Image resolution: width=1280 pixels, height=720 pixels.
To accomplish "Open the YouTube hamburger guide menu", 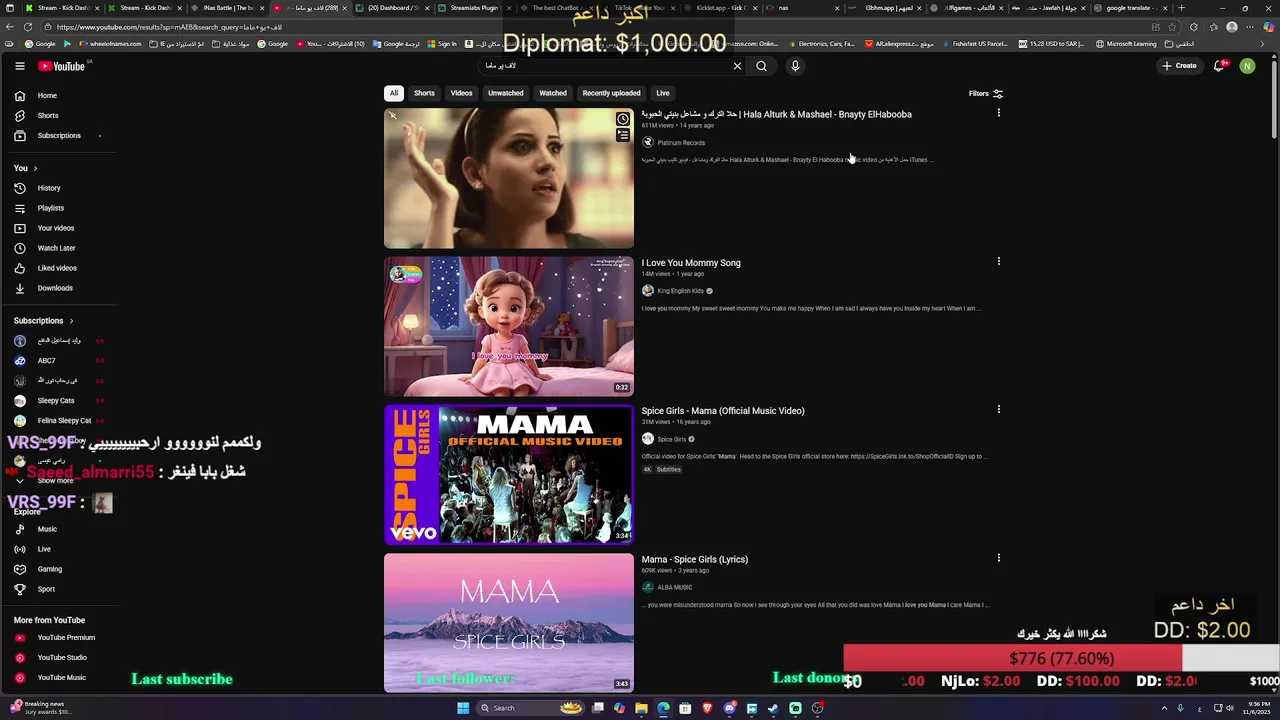I will [x=19, y=66].
